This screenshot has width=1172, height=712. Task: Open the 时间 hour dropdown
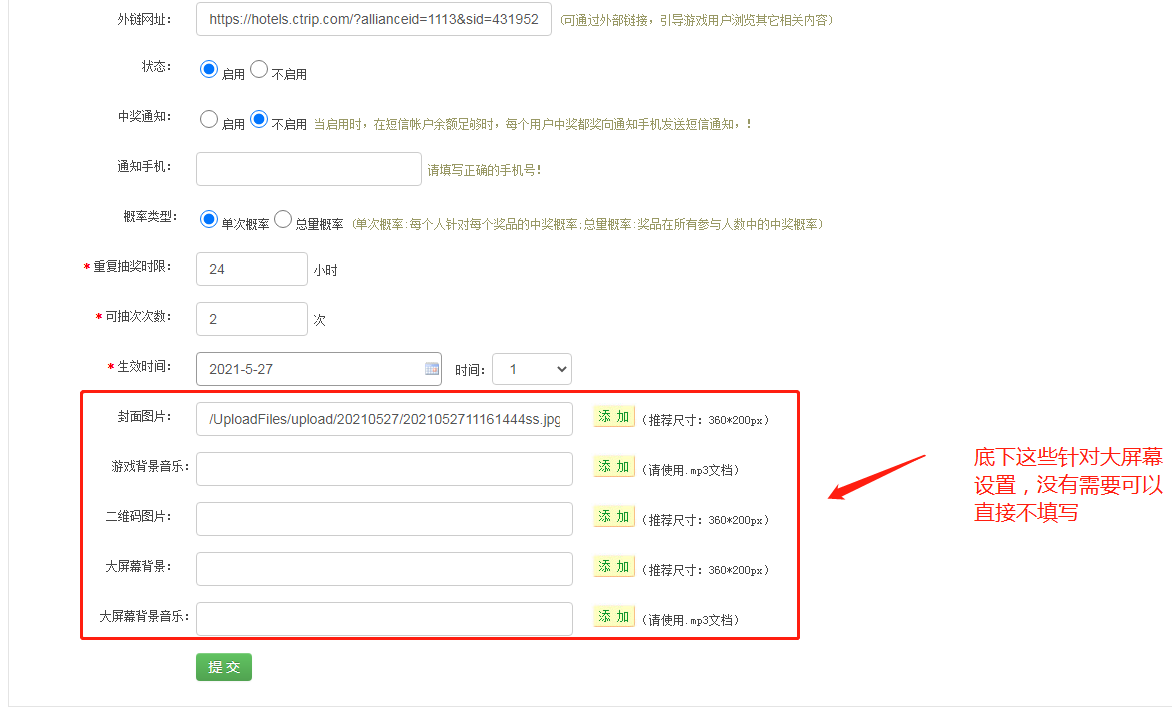coord(531,369)
